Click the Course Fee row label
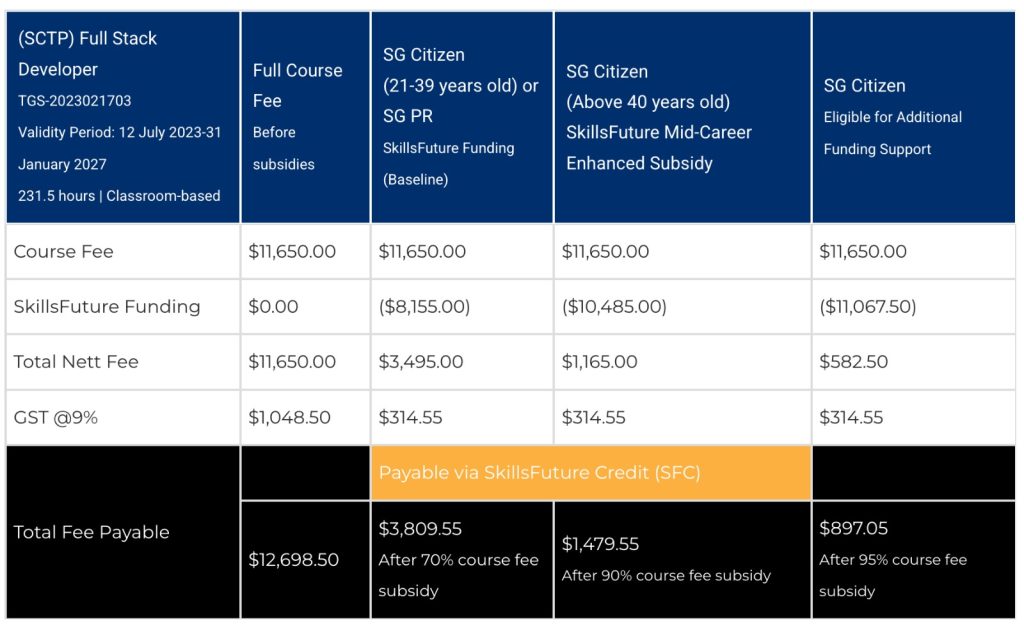 pyautogui.click(x=64, y=252)
